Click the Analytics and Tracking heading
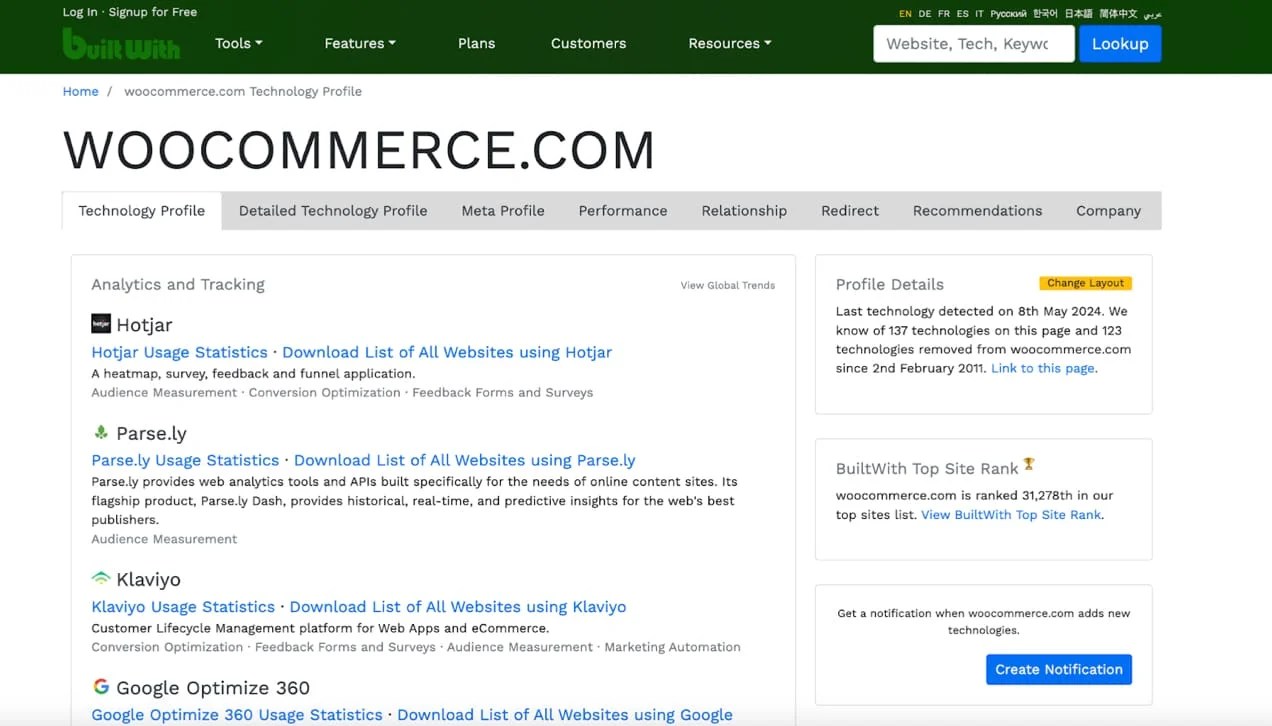1272x726 pixels. [x=178, y=284]
